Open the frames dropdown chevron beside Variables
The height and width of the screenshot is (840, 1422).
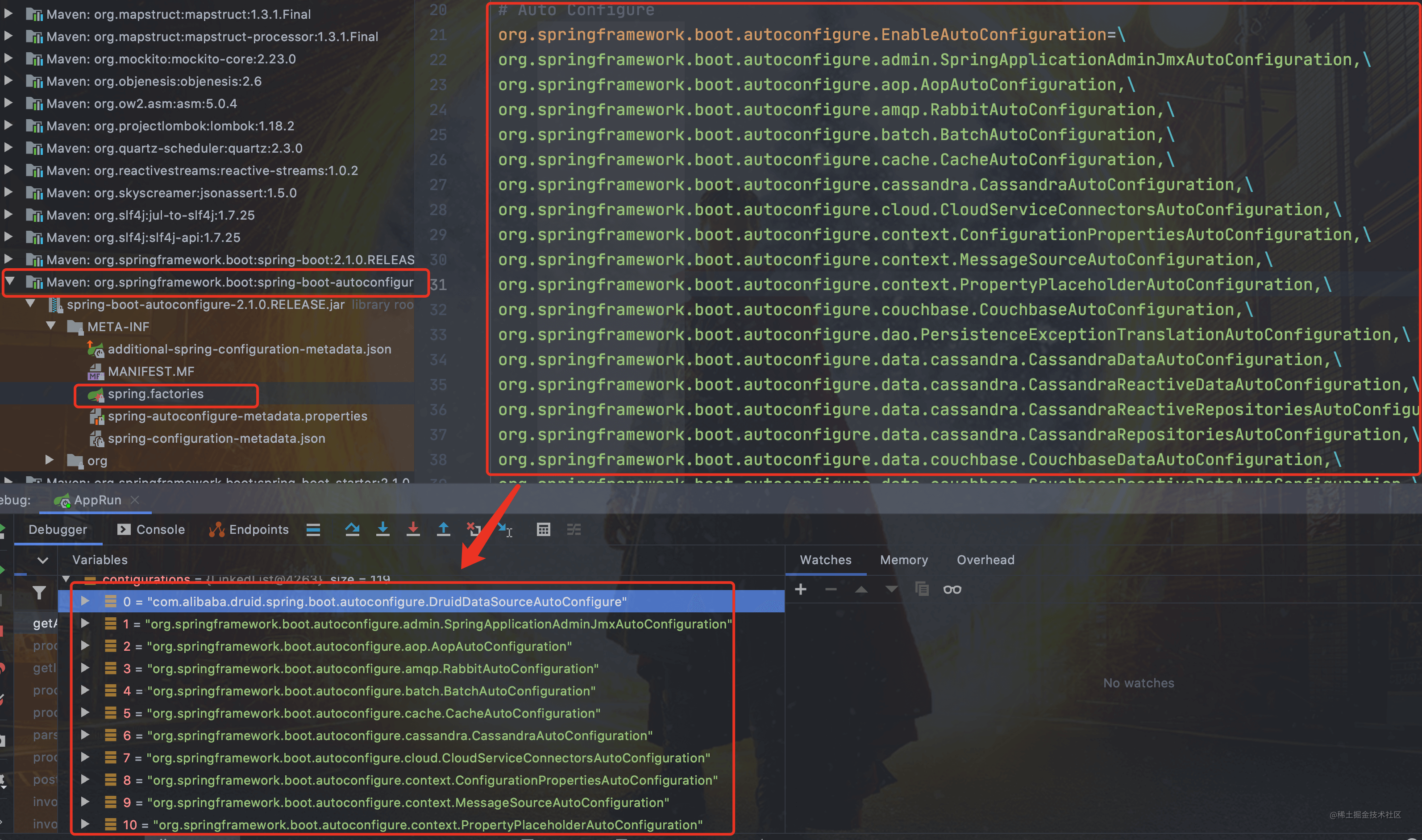pyautogui.click(x=42, y=561)
